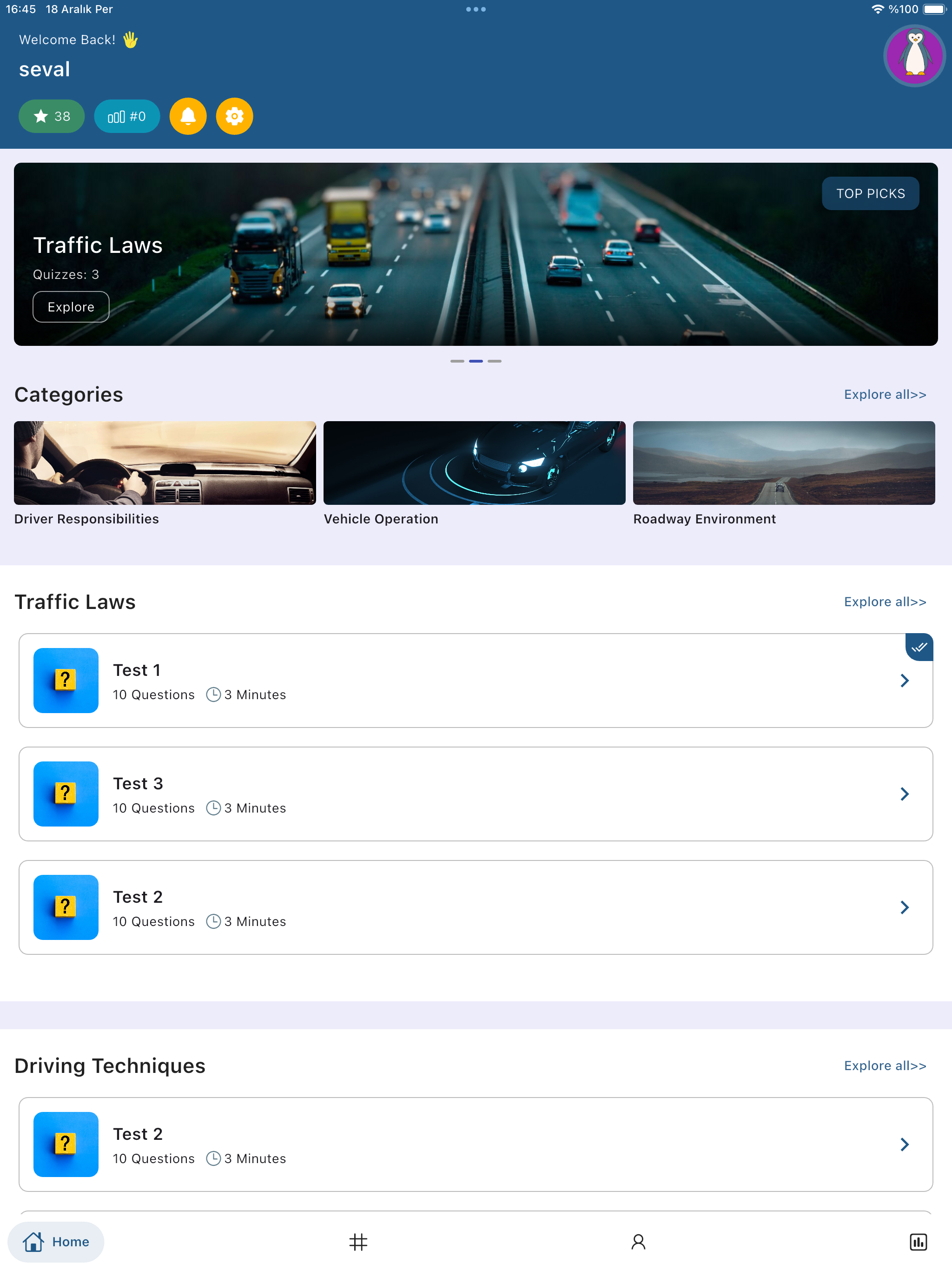This screenshot has width=952, height=1270.
Task: Open the Roadway Environment category thumbnail
Action: (783, 463)
